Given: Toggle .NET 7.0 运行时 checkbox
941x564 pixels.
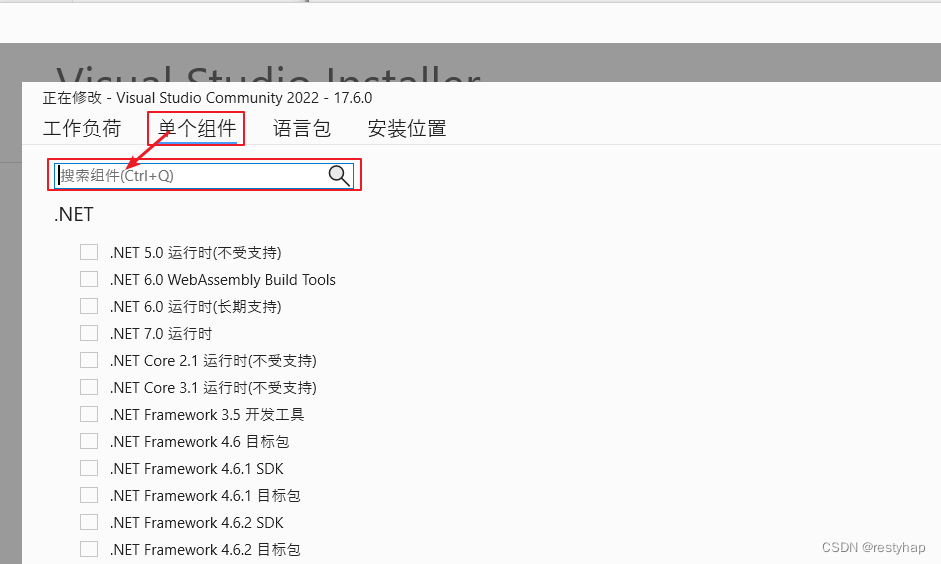Looking at the screenshot, I should coord(89,333).
